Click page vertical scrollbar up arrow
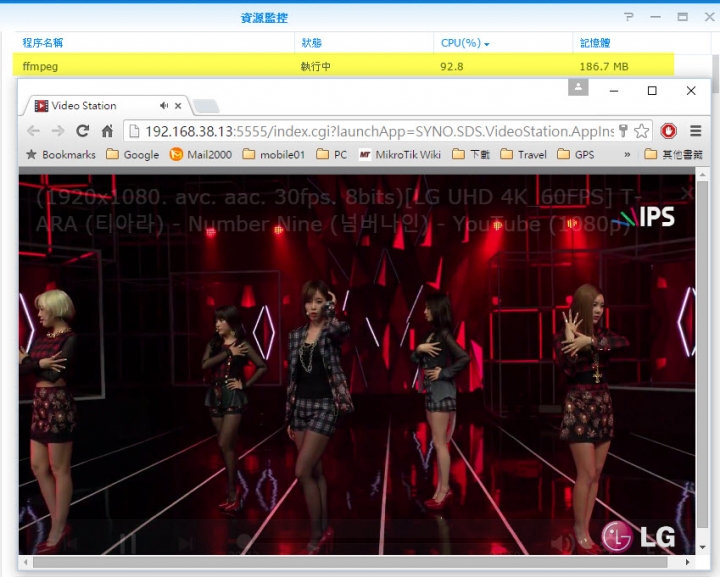Viewport: 720px width, 577px height. 702,174
